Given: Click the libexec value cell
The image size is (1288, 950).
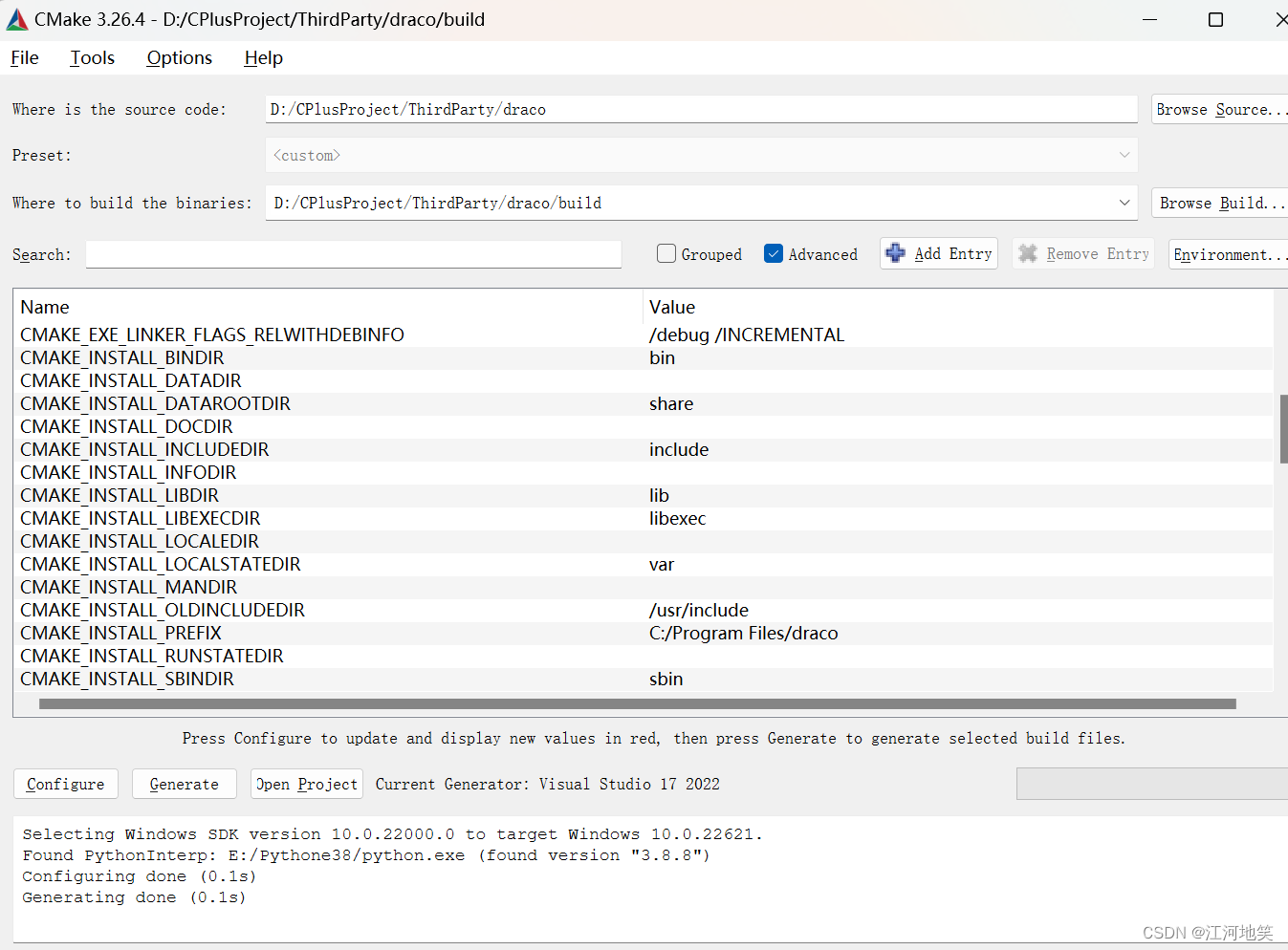Looking at the screenshot, I should coord(677,518).
